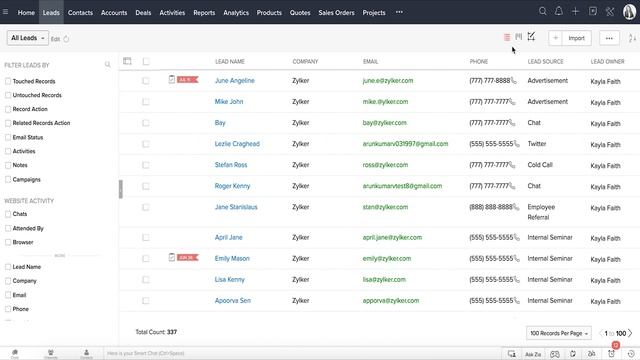
Task: Open the user profile avatar
Action: [629, 12]
